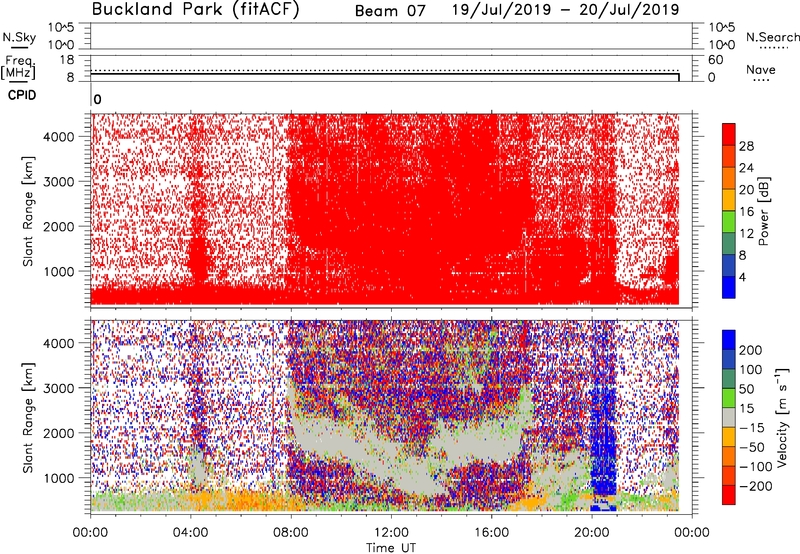Pick the Velocity swatch between -100 and -200
The height and width of the screenshot is (554, 800).
click(729, 475)
